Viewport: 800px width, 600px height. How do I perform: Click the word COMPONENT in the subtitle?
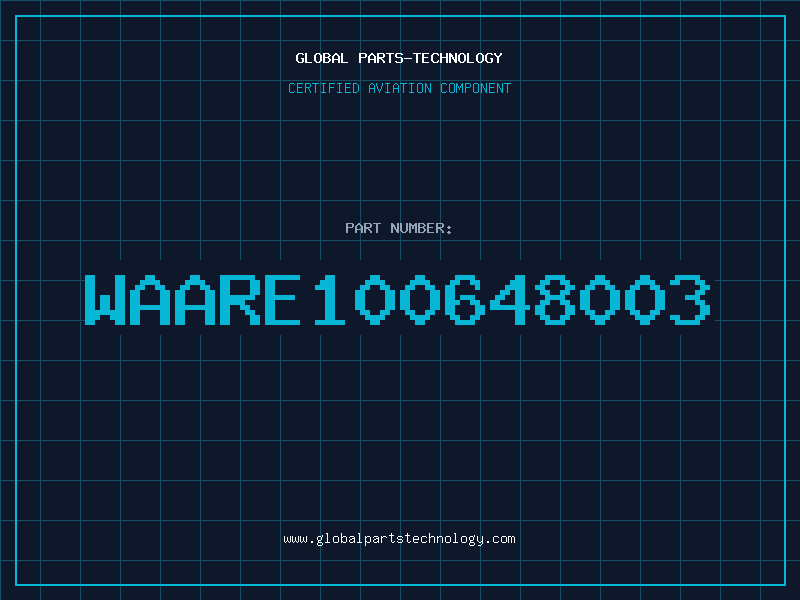[x=475, y=89]
